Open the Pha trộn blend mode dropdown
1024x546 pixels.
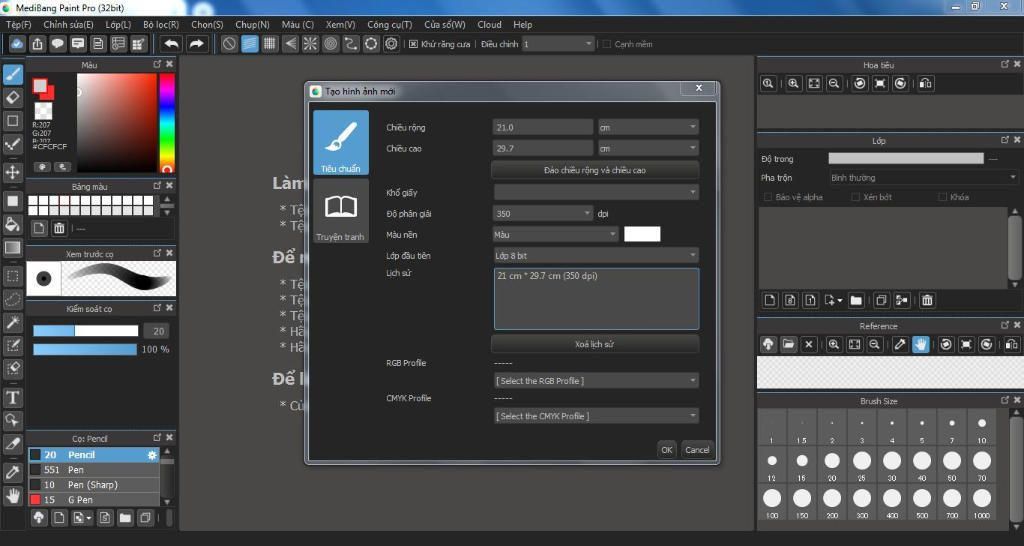(x=923, y=178)
